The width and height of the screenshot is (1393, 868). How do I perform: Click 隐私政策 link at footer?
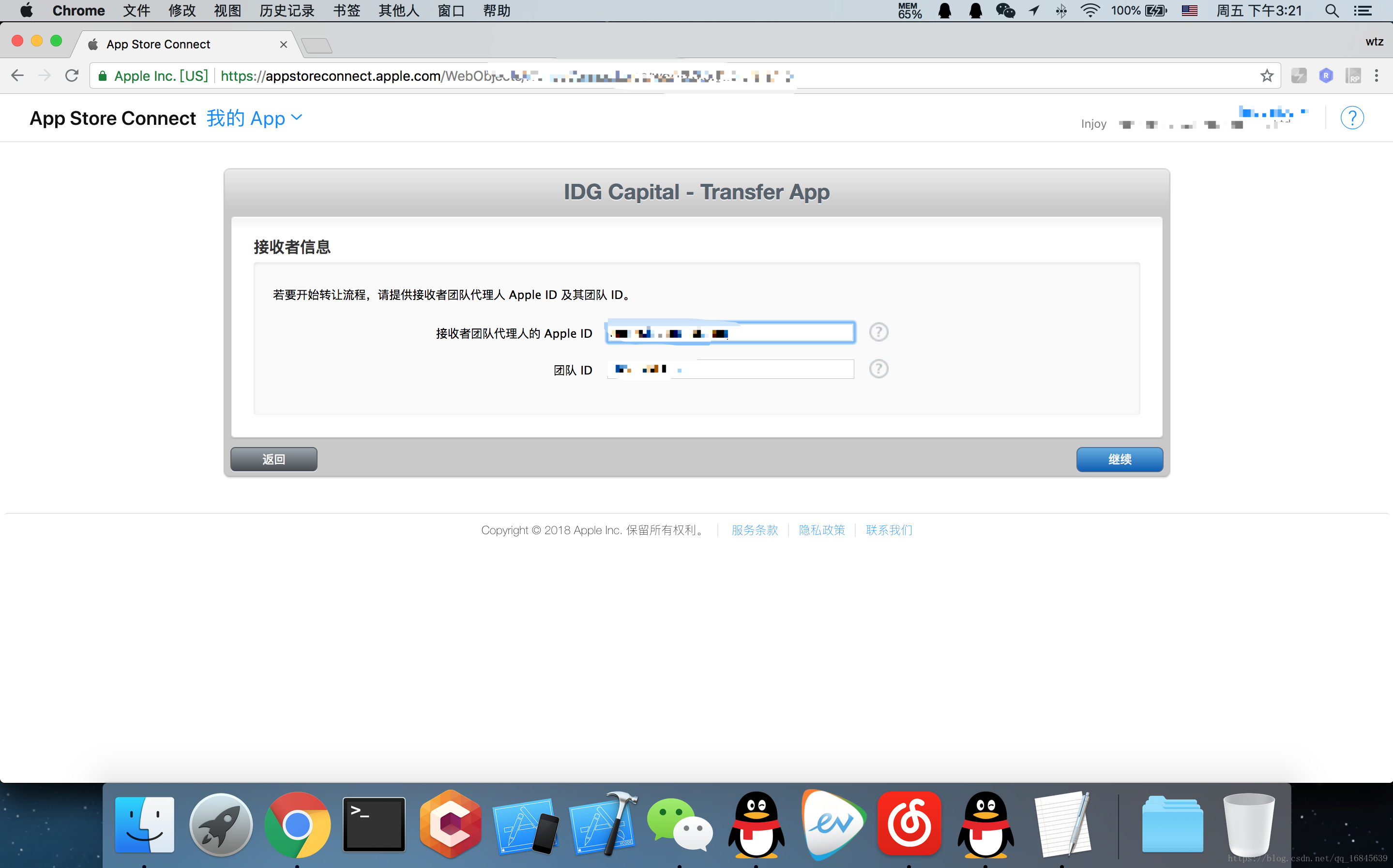821,529
